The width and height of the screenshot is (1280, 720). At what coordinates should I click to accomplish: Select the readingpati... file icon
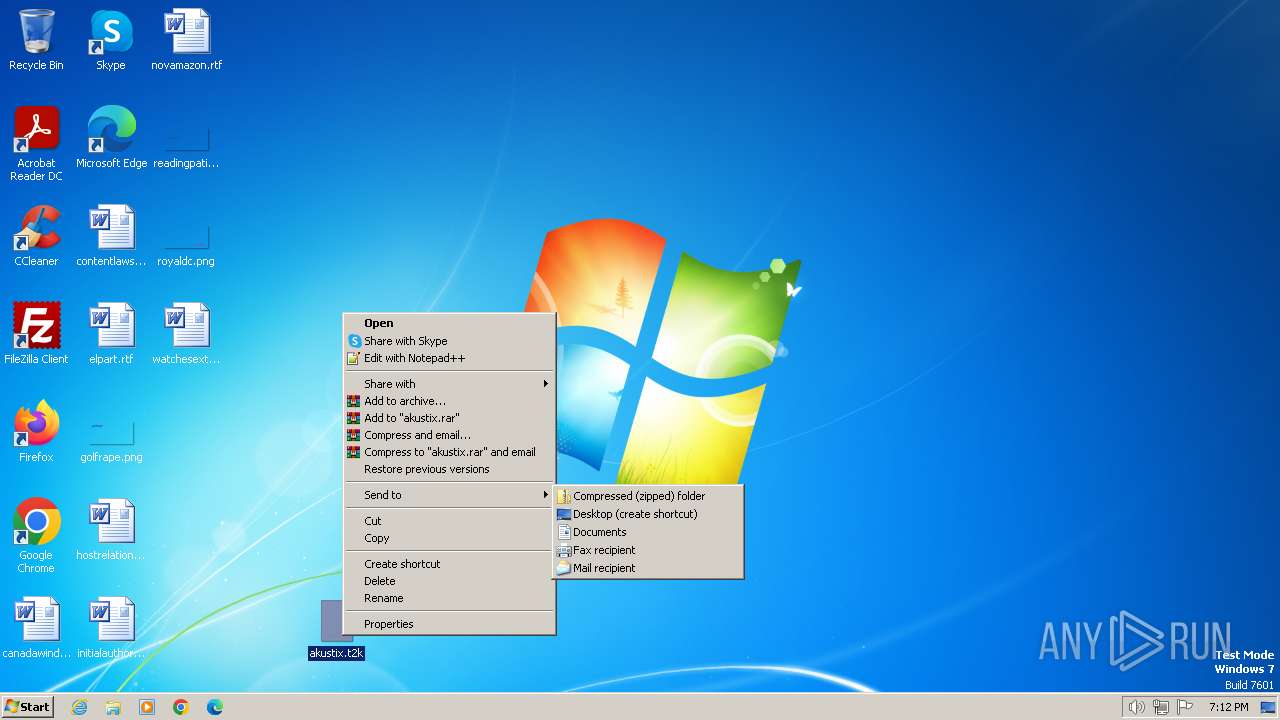point(187,138)
